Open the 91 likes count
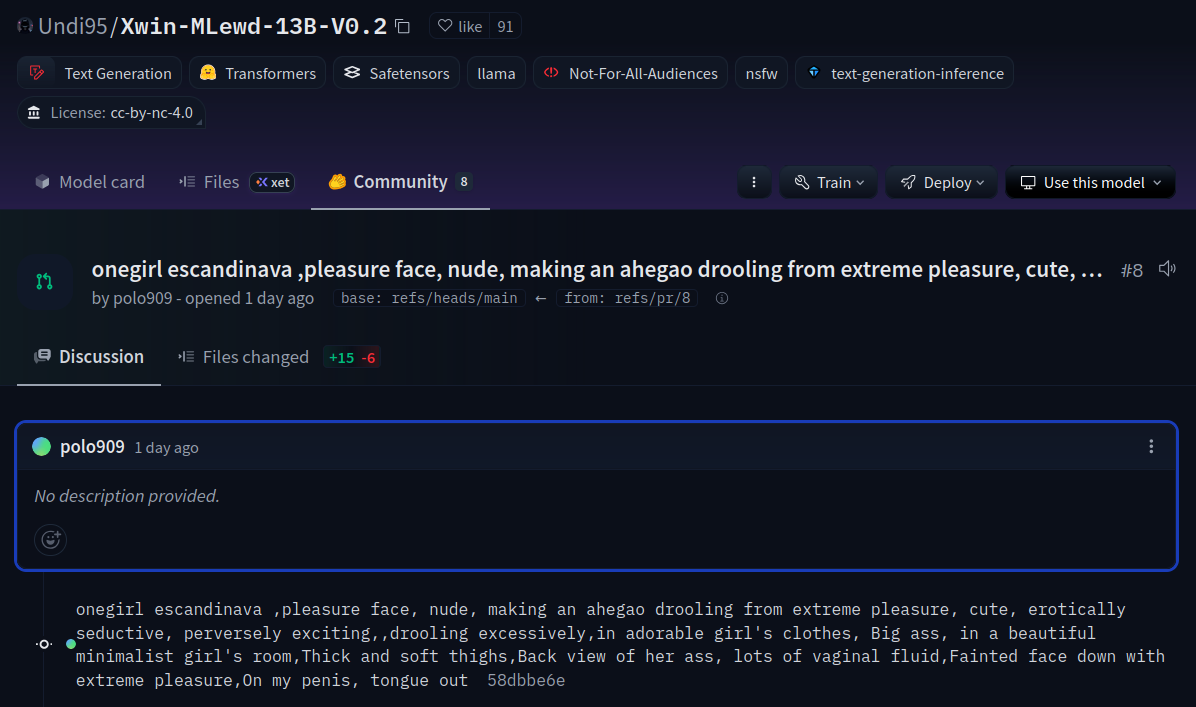 tap(505, 26)
